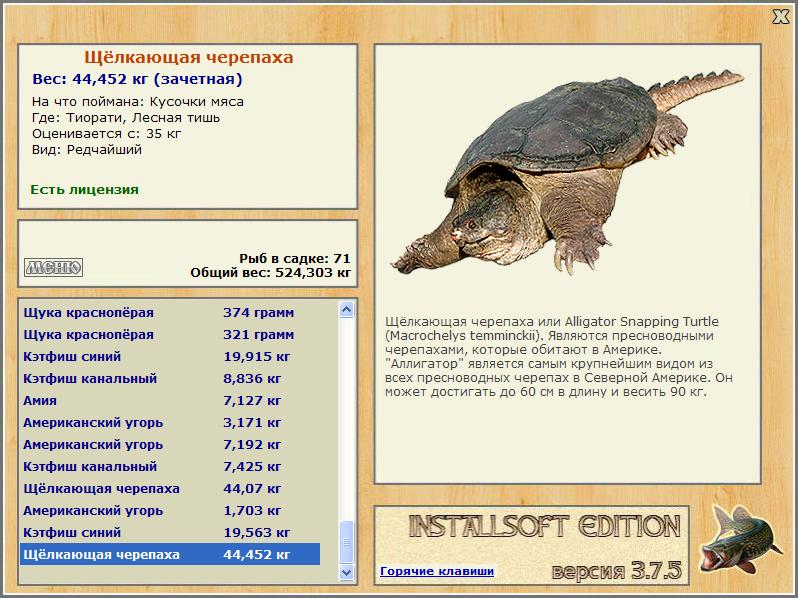Screen dimensions: 798x598
Task: Click the scroll down arrow of catch list
Action: coord(347,572)
